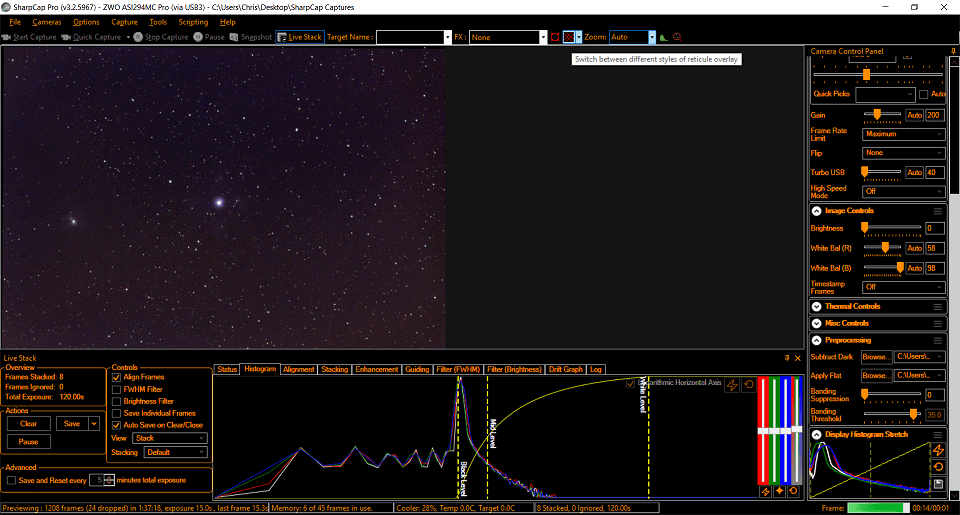The image size is (960, 515).
Task: Click Browse for Subtract Dark
Action: [x=876, y=357]
